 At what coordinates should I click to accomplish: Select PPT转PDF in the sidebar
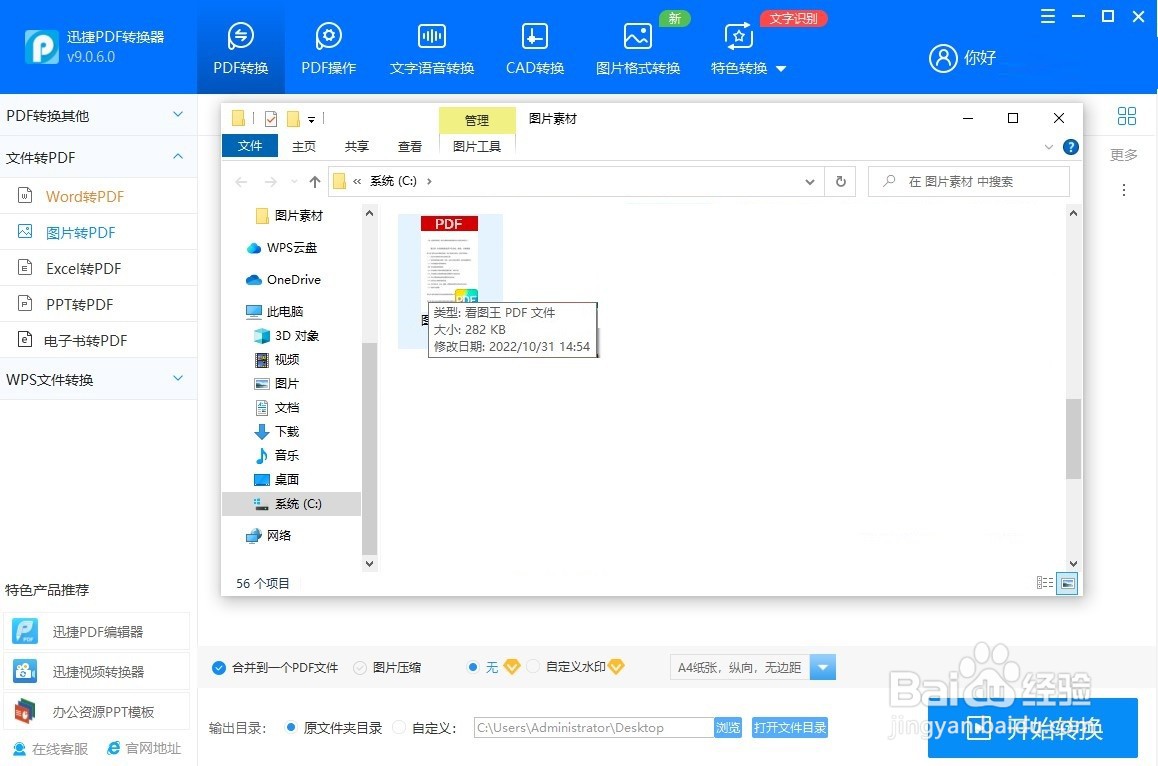point(98,304)
